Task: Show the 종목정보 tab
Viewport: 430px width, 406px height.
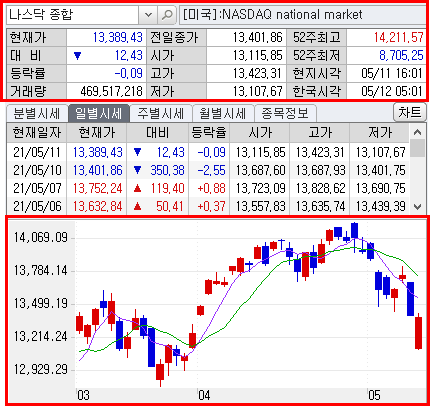Action: pyautogui.click(x=285, y=114)
